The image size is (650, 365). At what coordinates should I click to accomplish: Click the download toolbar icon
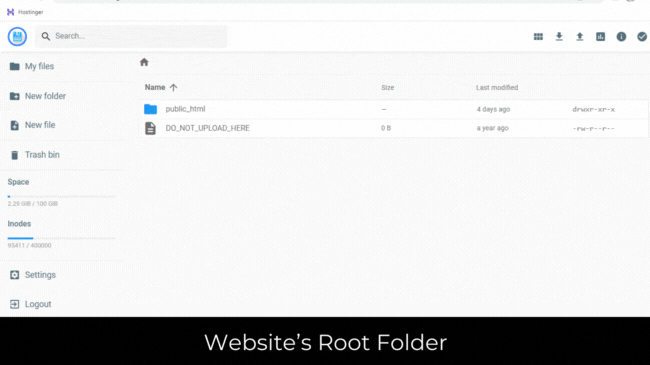(x=559, y=36)
